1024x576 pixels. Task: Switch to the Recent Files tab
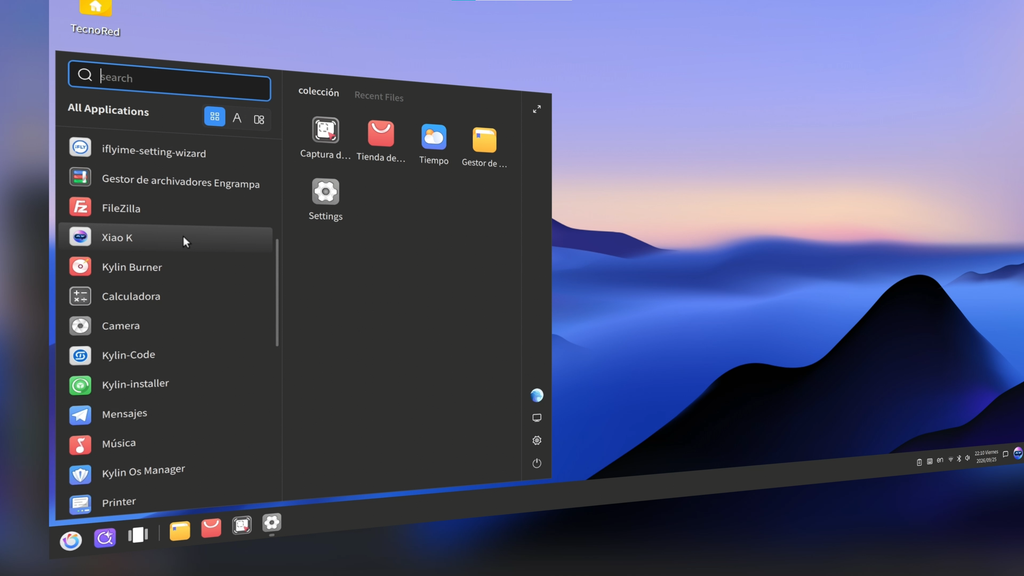pos(379,97)
